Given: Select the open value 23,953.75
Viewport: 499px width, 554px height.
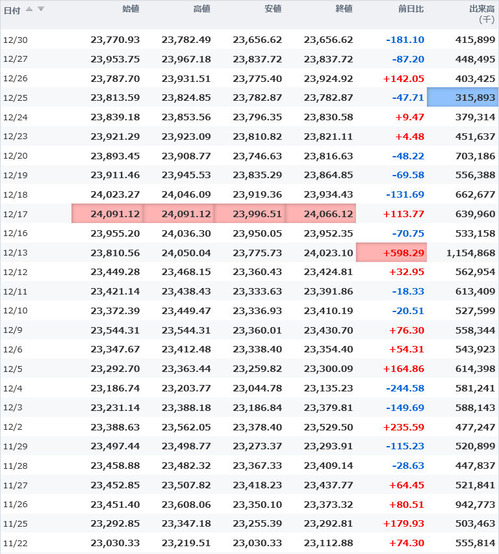Looking at the screenshot, I should point(115,59).
